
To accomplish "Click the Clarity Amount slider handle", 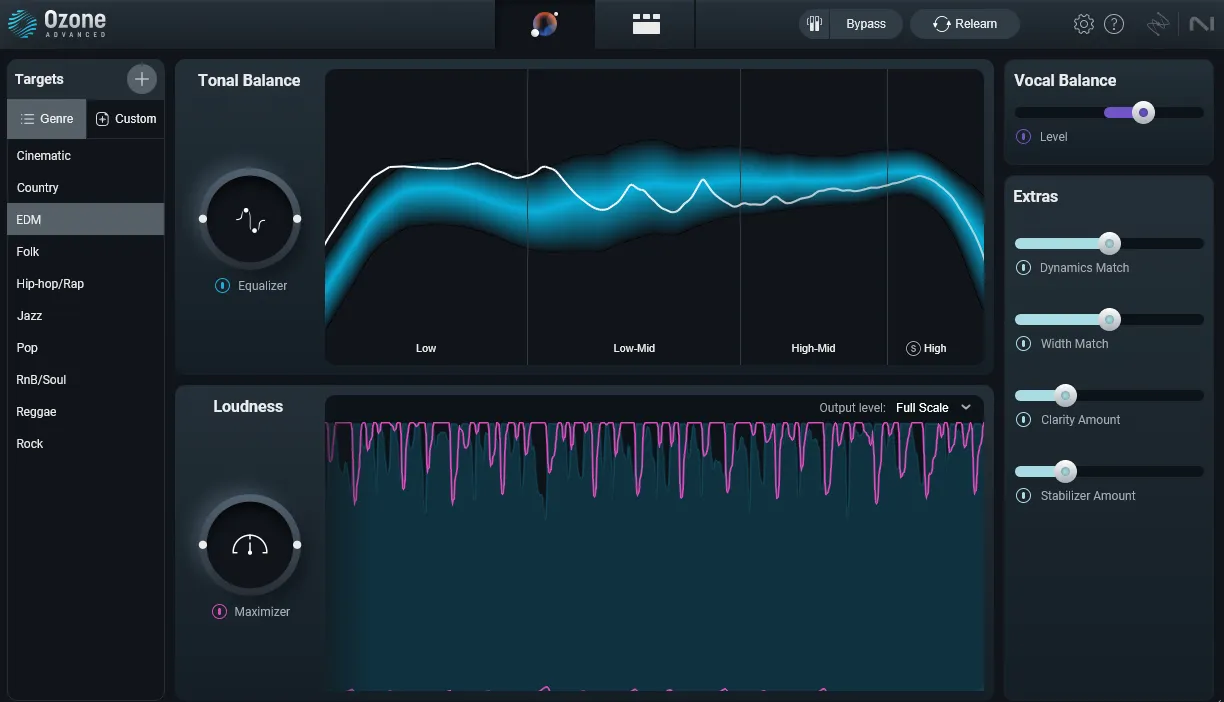I will 1066,395.
